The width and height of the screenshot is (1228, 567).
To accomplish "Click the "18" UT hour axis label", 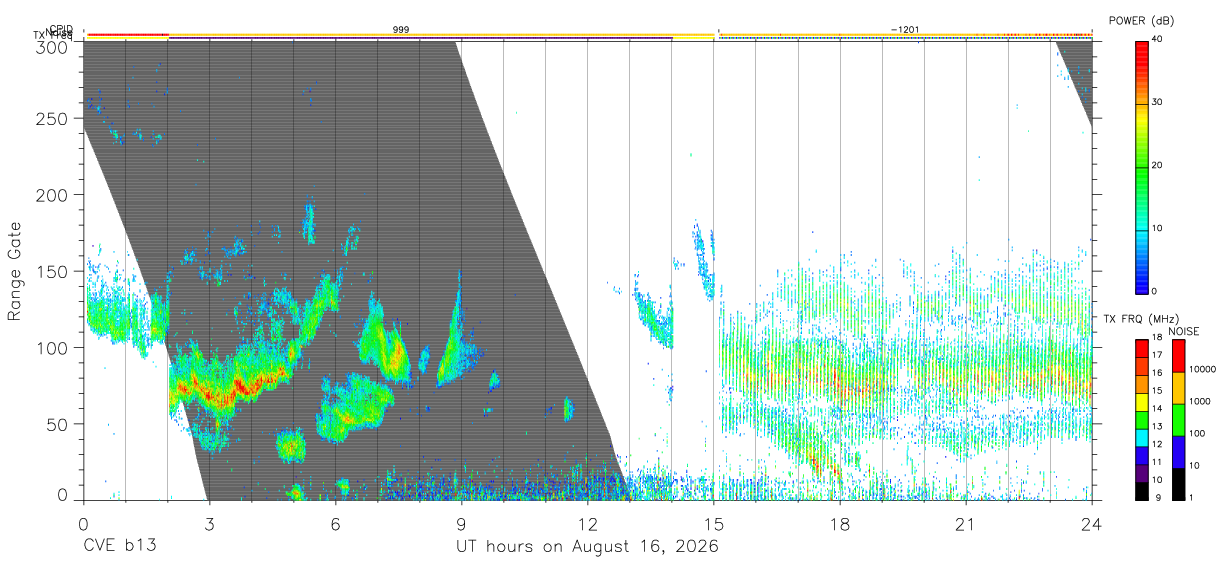I will (840, 524).
